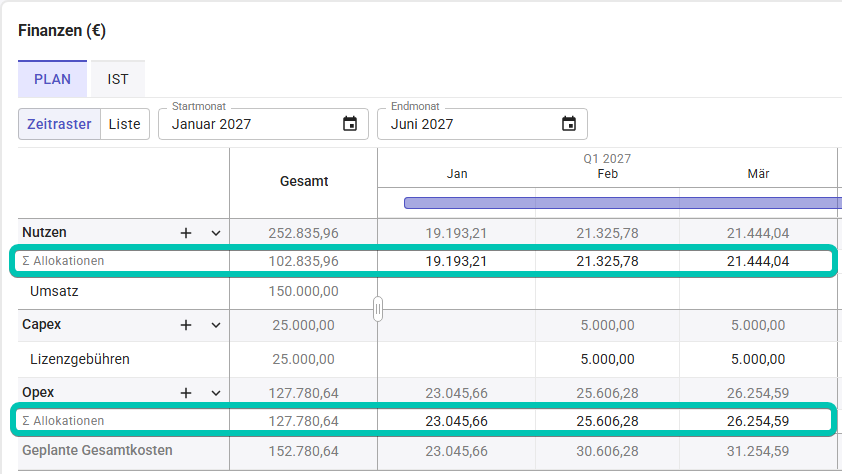Select Lizenzgebühren February cell 5.000,00
Screen dimensions: 842x474
(607, 359)
